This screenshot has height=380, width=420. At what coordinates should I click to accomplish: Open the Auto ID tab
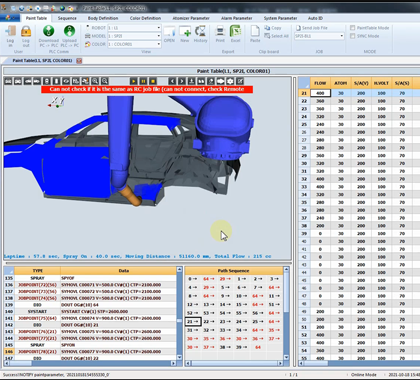point(315,18)
